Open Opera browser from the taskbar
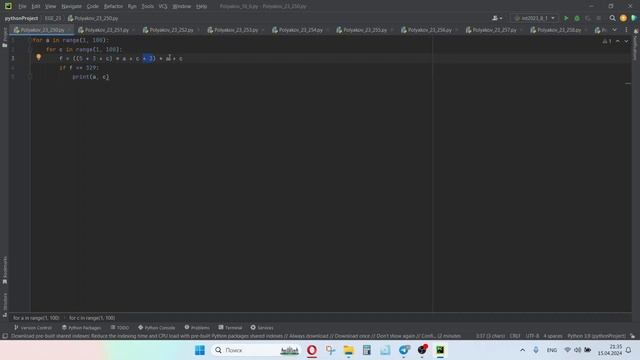The image size is (640, 360). 312,350
